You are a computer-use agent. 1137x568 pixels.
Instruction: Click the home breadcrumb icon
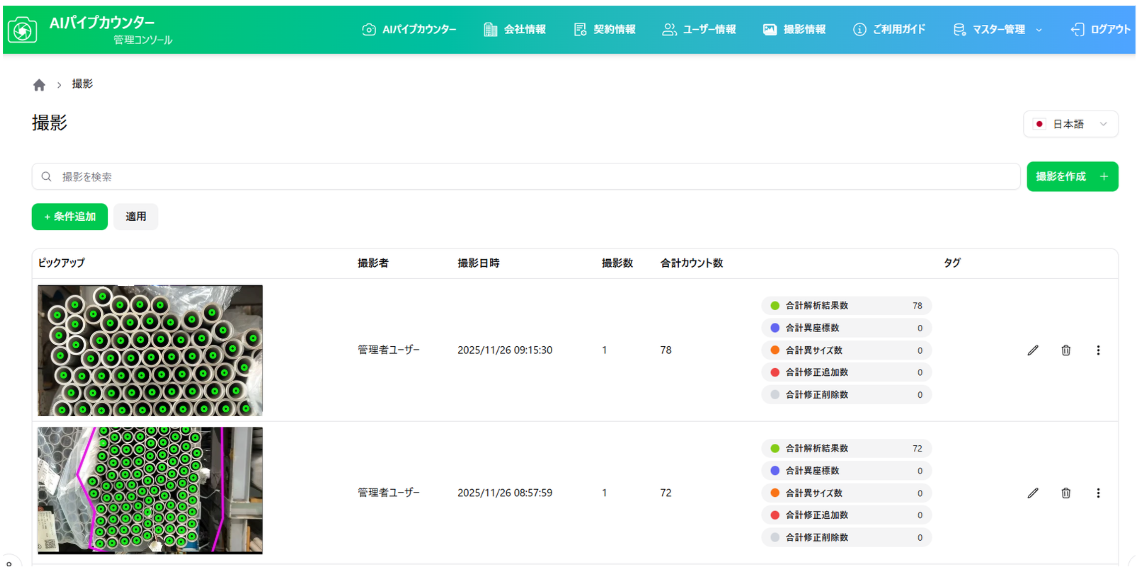39,85
